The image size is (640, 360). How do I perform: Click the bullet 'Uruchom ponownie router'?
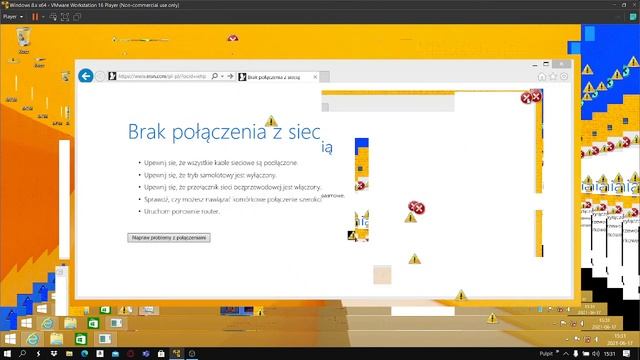pyautogui.click(x=182, y=211)
